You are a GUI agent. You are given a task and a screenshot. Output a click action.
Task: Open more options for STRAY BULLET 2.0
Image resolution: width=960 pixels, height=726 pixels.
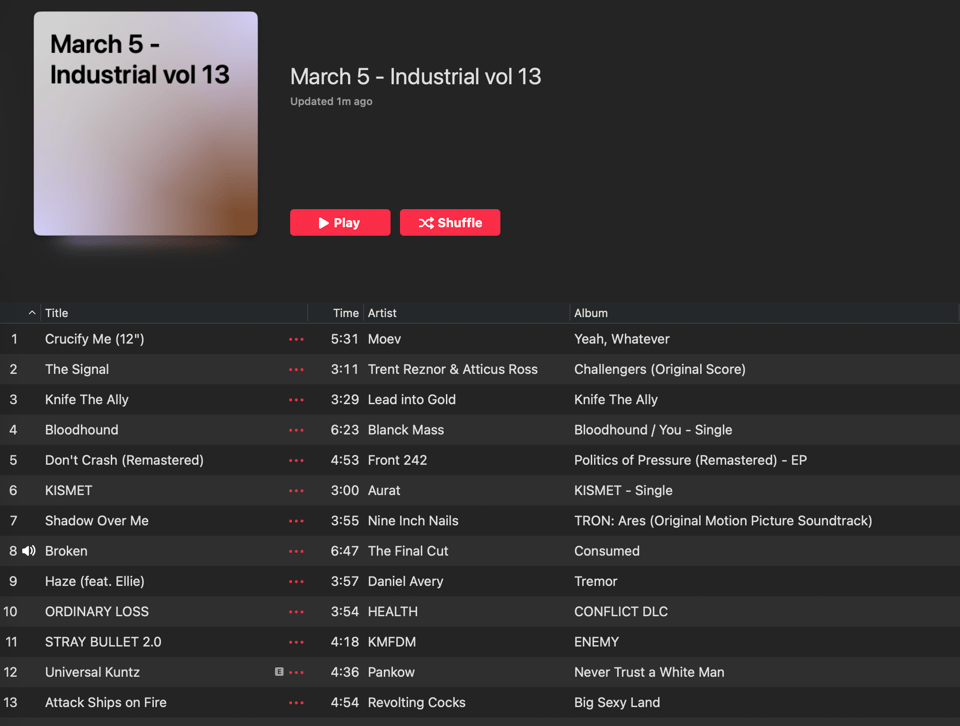point(296,642)
